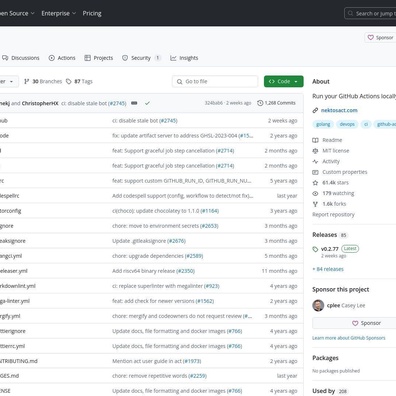Open the Used by heading link
The height and width of the screenshot is (396, 396).
click(x=324, y=391)
